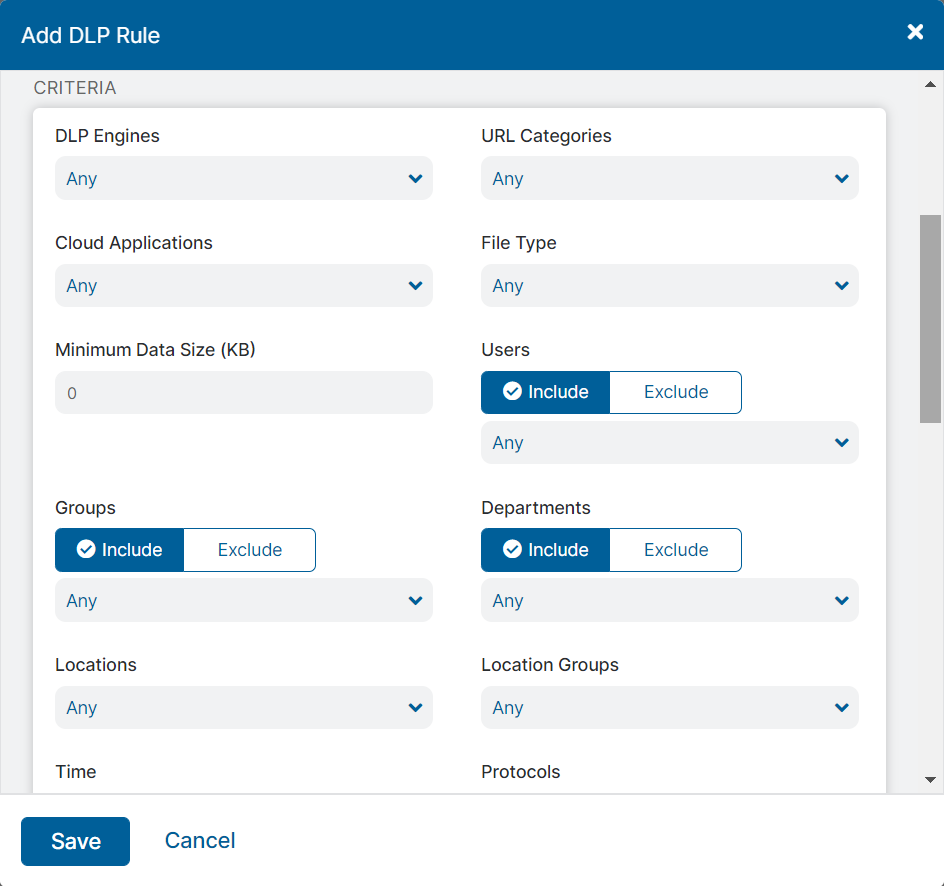
Task: Click scrollbar down arrow icon
Action: [930, 780]
